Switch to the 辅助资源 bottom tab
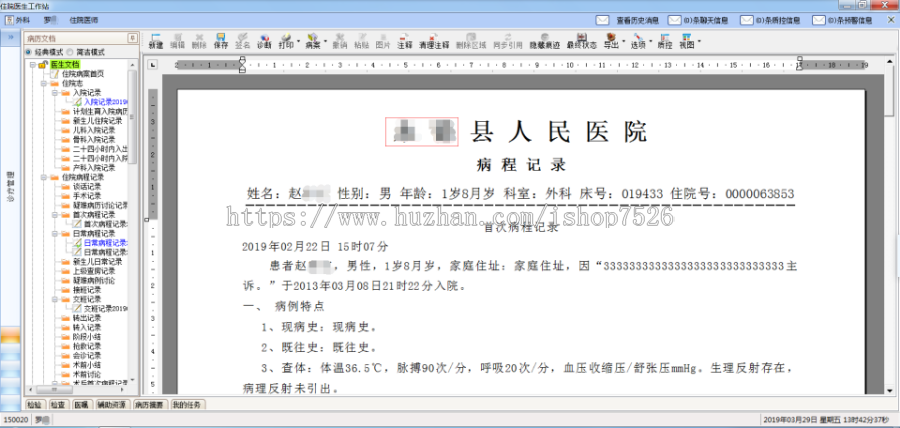 (x=113, y=405)
